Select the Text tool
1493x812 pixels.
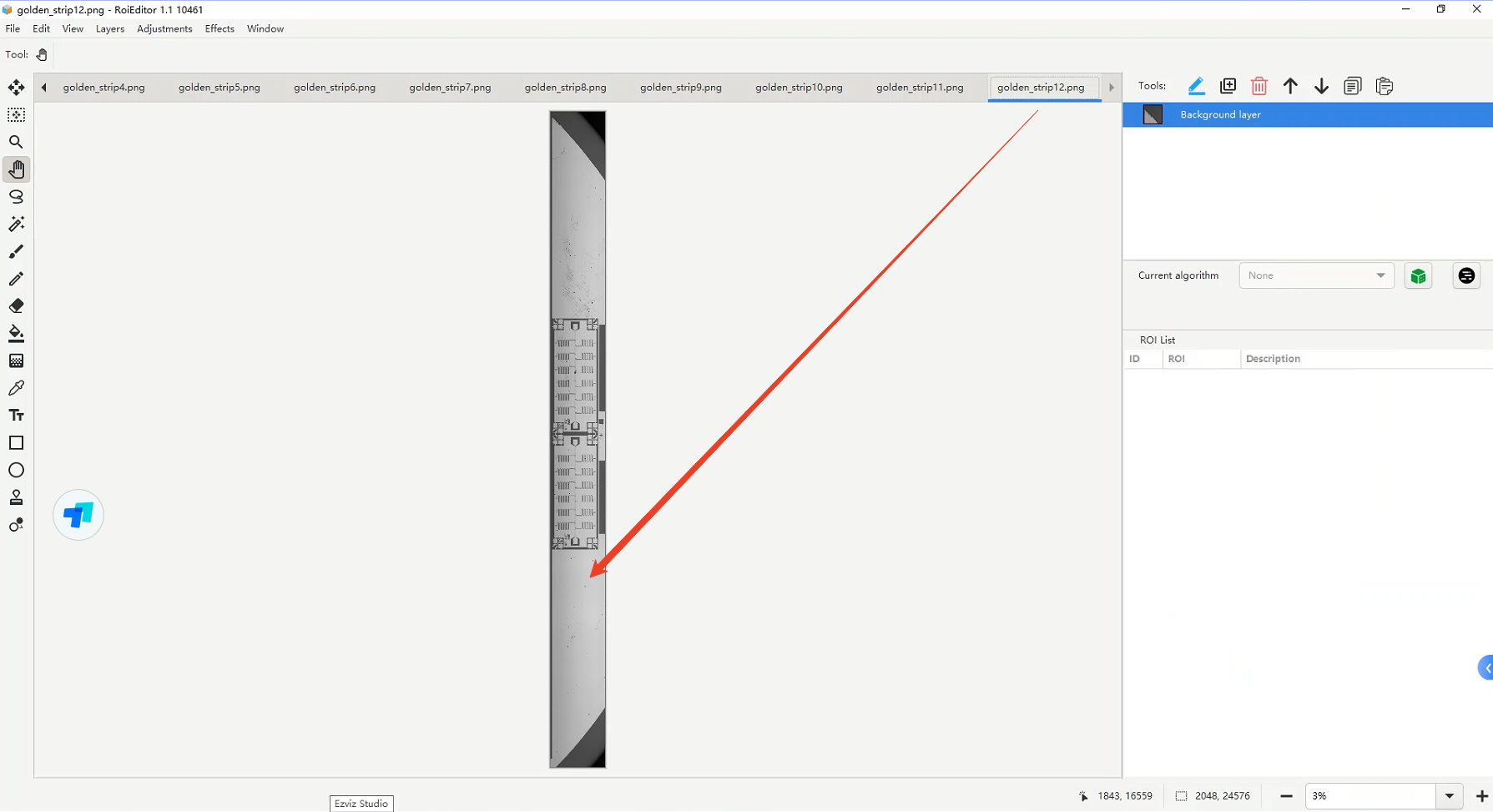coord(16,416)
